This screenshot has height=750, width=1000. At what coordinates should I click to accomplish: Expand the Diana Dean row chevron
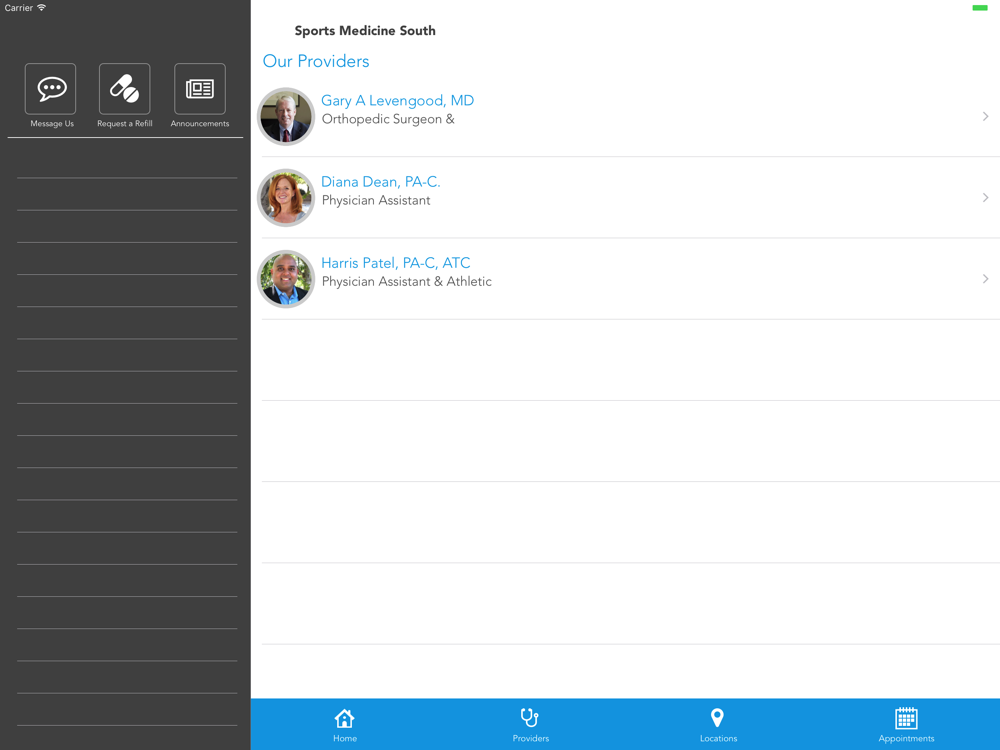(985, 198)
